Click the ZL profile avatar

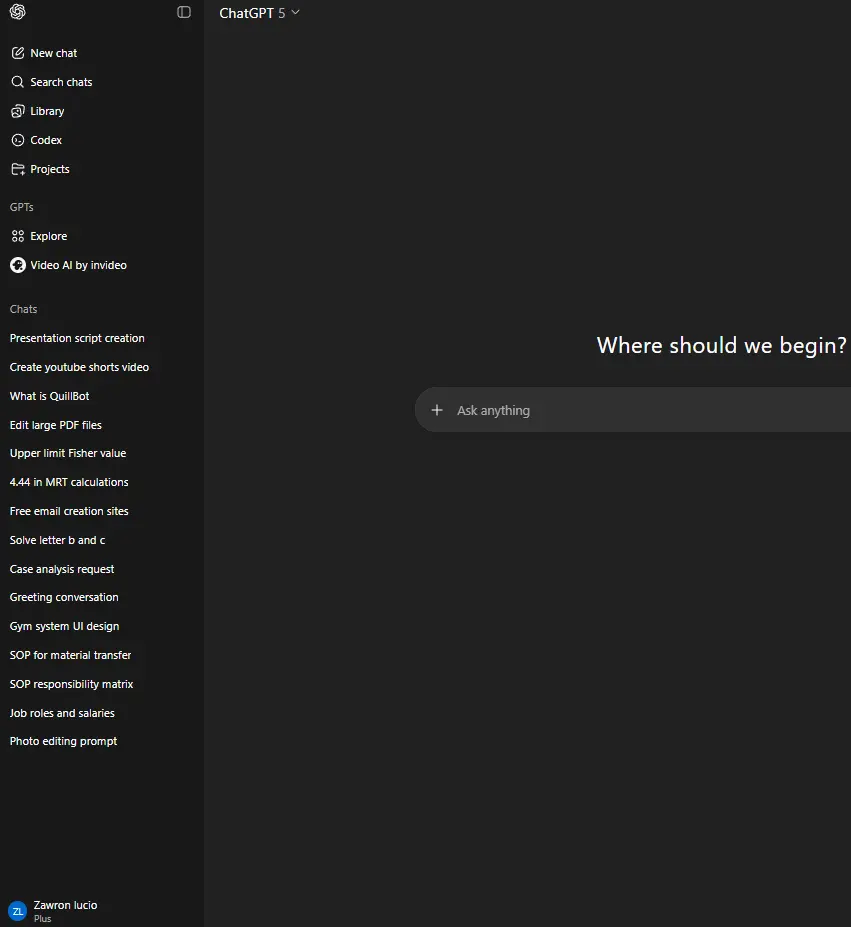pos(18,912)
